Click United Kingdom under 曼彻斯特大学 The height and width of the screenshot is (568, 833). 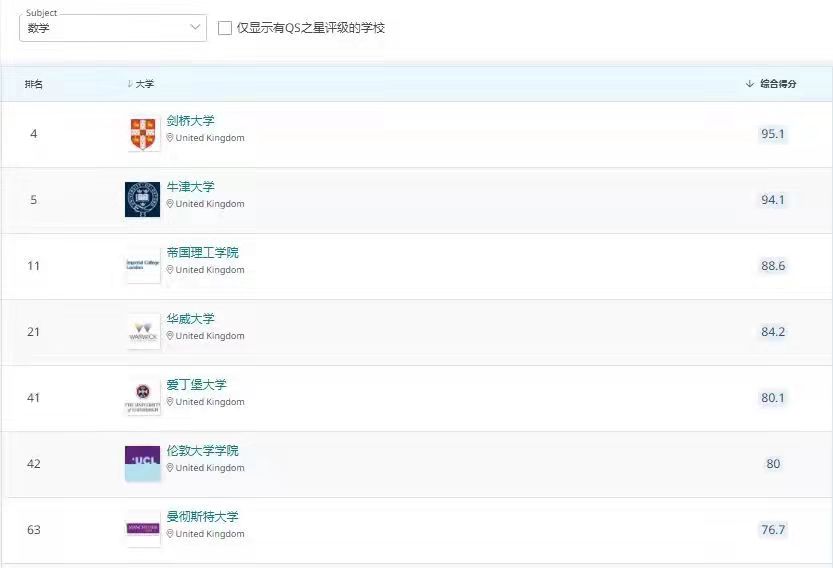pos(210,533)
